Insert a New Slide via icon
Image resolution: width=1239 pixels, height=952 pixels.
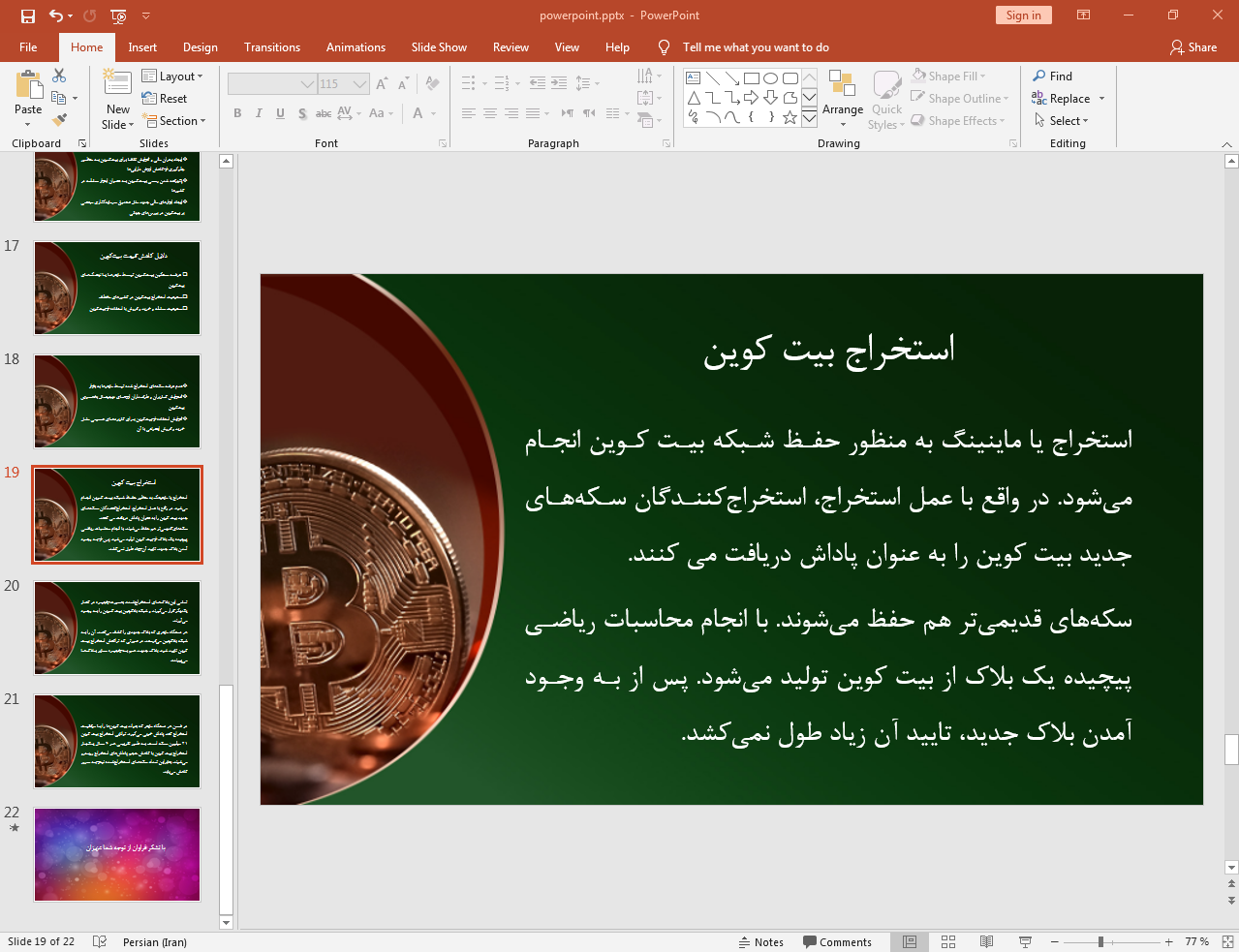pos(117,83)
